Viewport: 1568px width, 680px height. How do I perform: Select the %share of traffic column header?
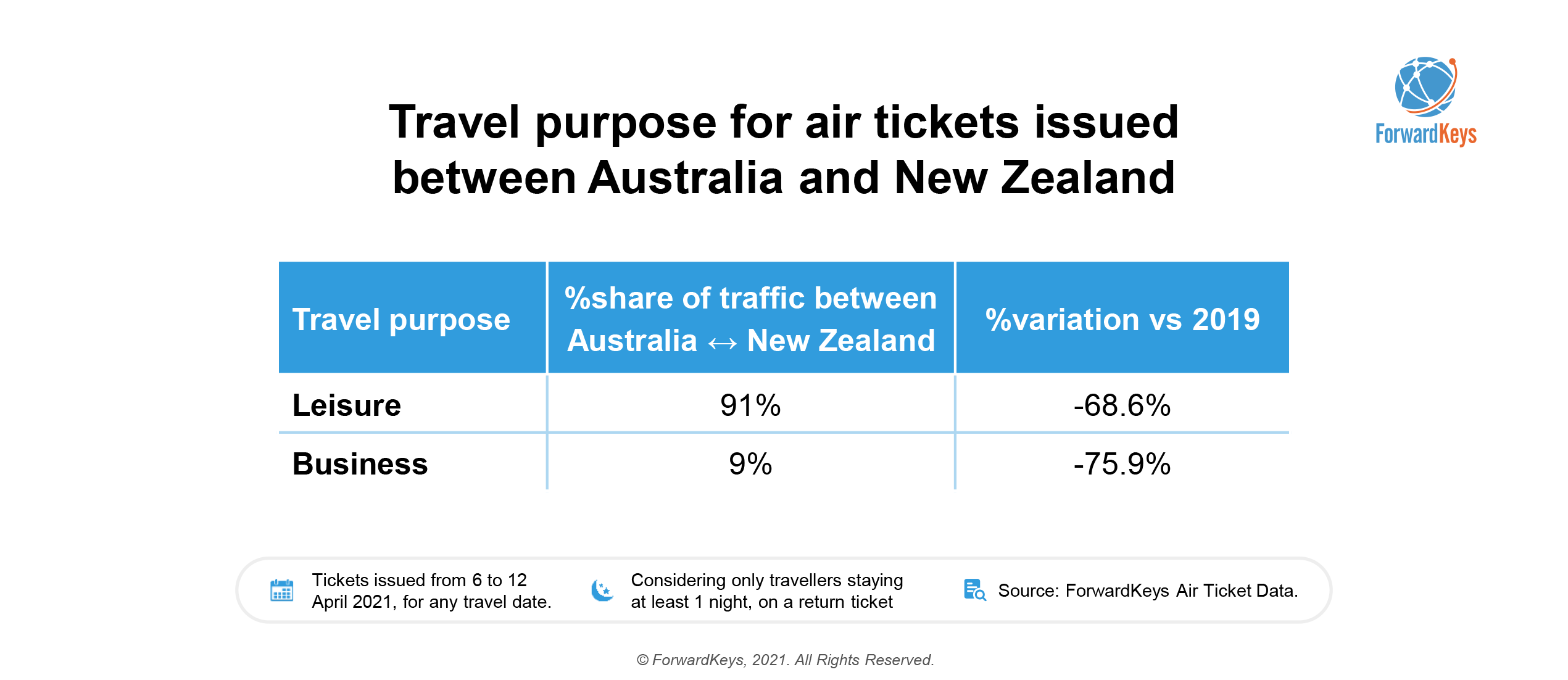[751, 317]
